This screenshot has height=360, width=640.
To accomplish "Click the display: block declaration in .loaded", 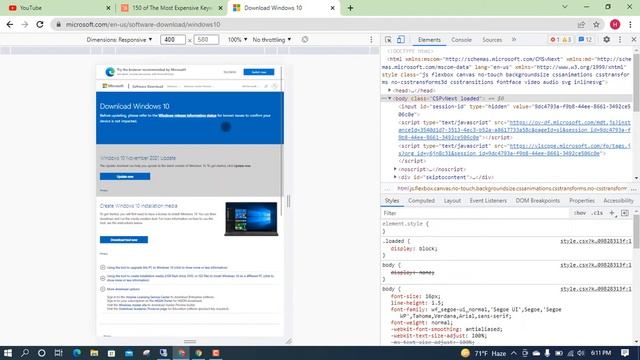I will pos(414,249).
